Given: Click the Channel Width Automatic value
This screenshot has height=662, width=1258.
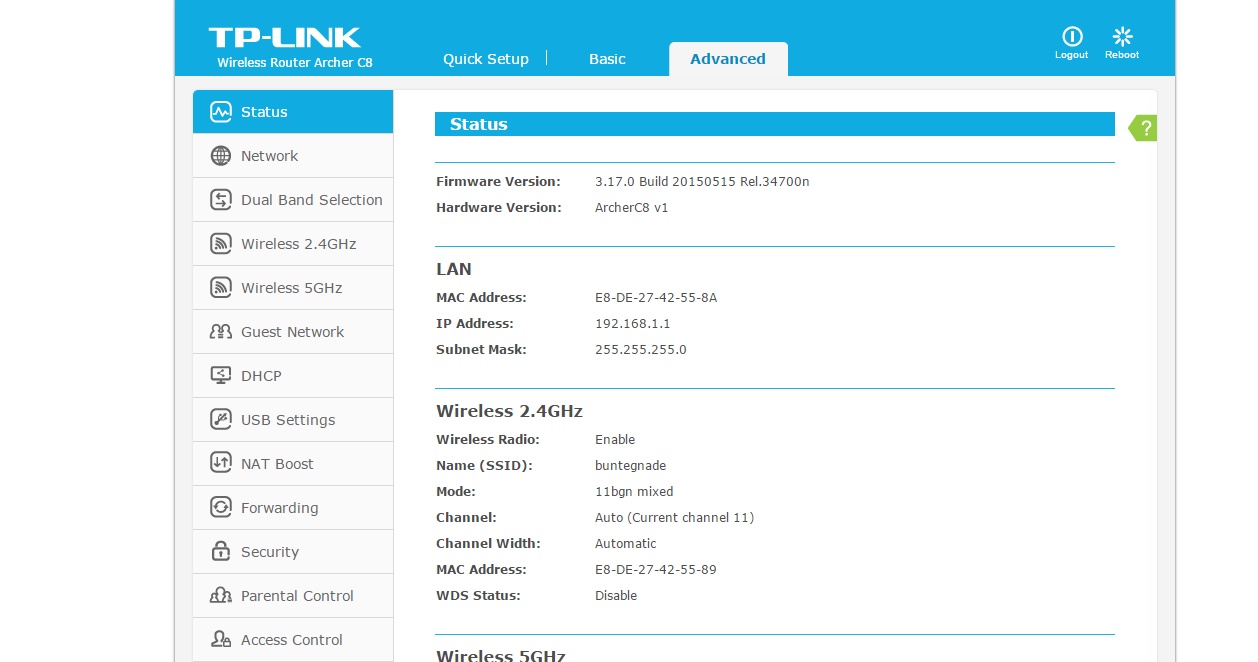Looking at the screenshot, I should click(x=626, y=544).
